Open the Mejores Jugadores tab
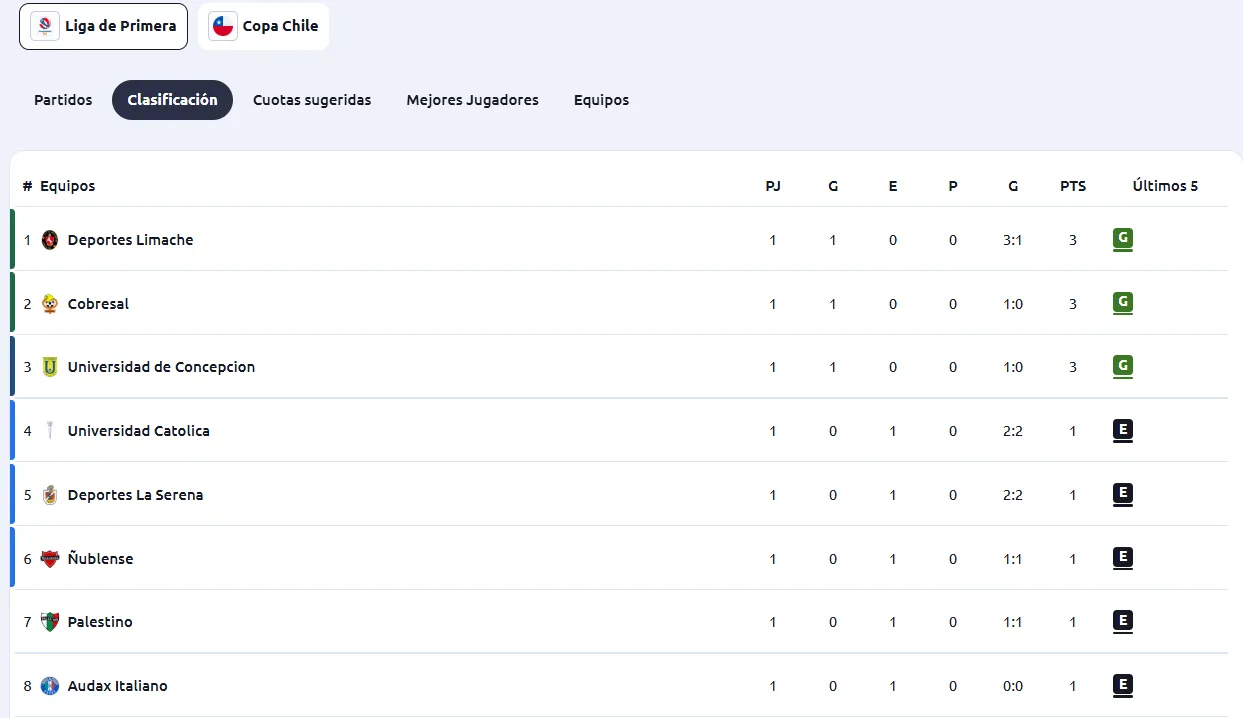The width and height of the screenshot is (1243, 718). coord(472,100)
